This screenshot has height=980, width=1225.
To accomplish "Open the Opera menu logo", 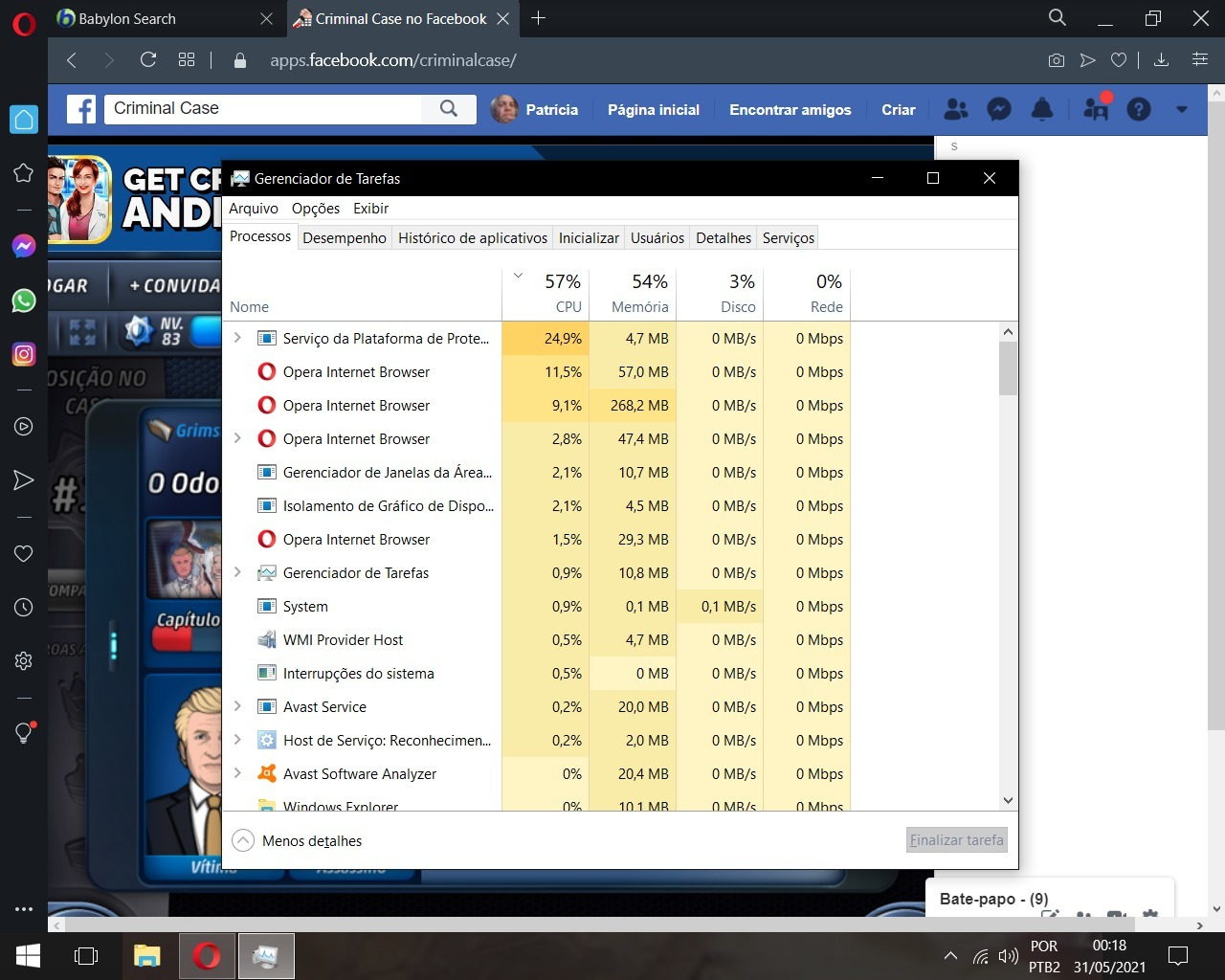I will point(24,23).
